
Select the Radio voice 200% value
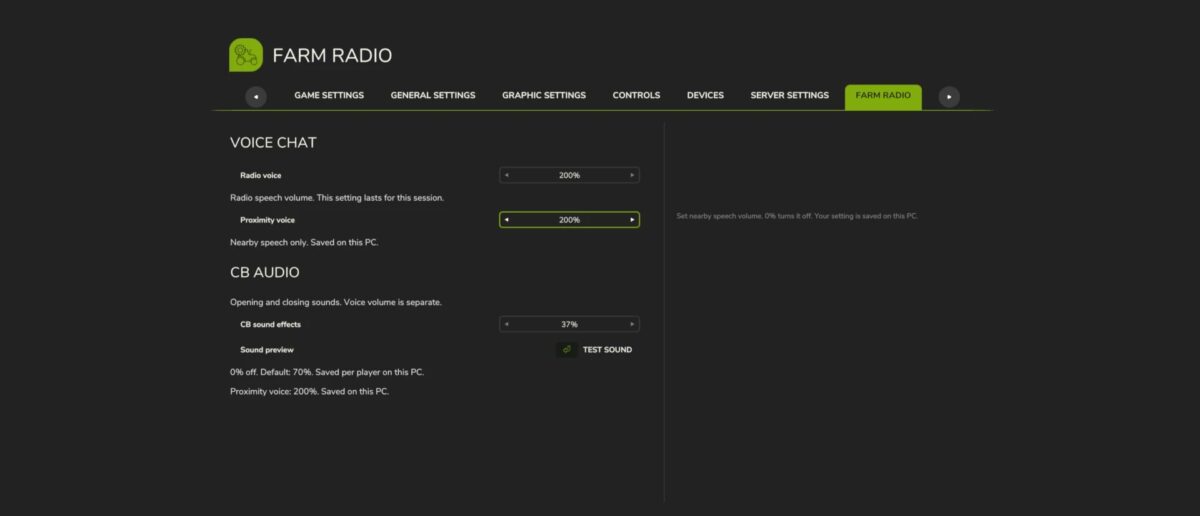click(x=569, y=175)
